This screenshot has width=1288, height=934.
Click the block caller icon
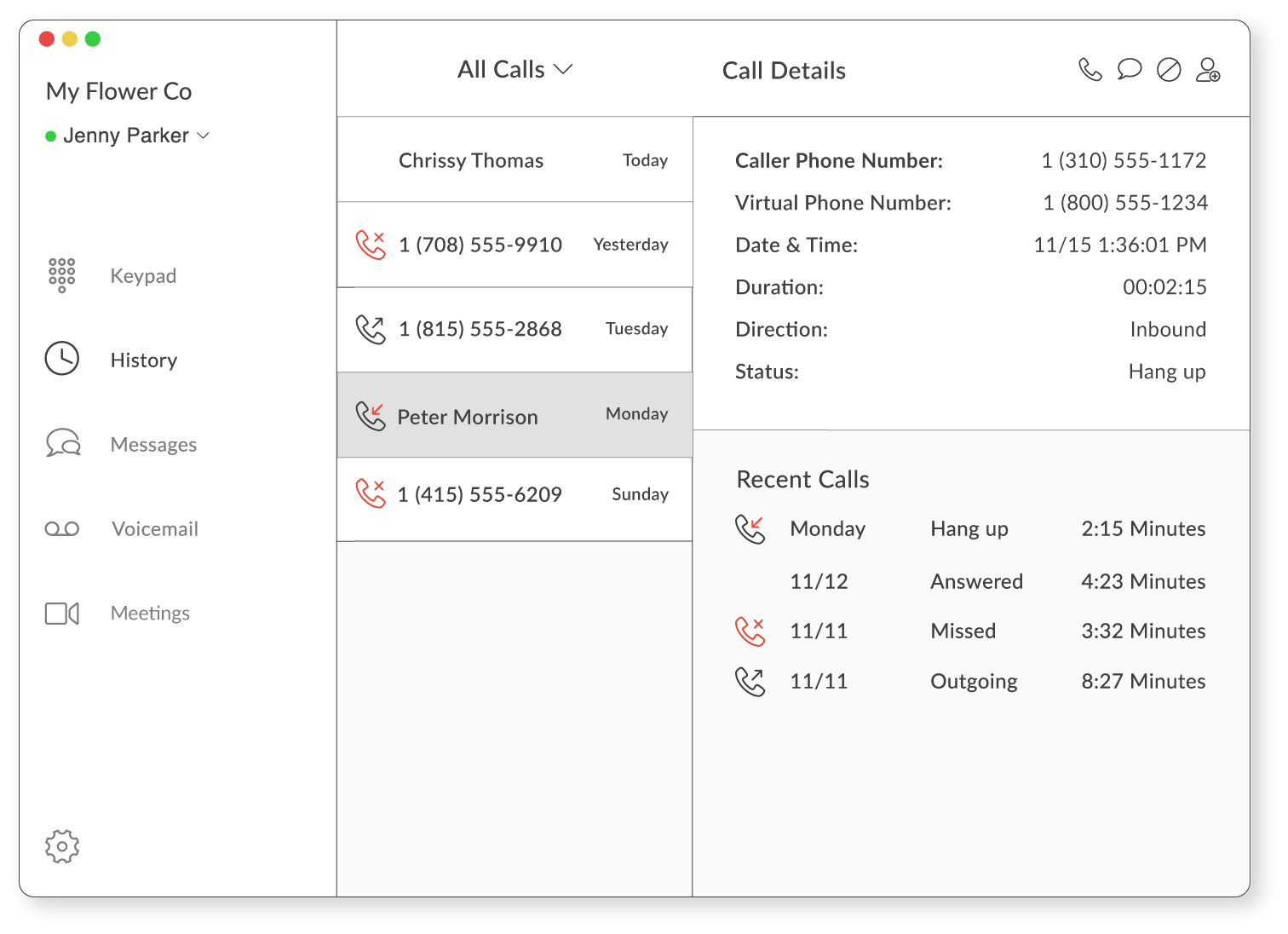click(x=1169, y=70)
